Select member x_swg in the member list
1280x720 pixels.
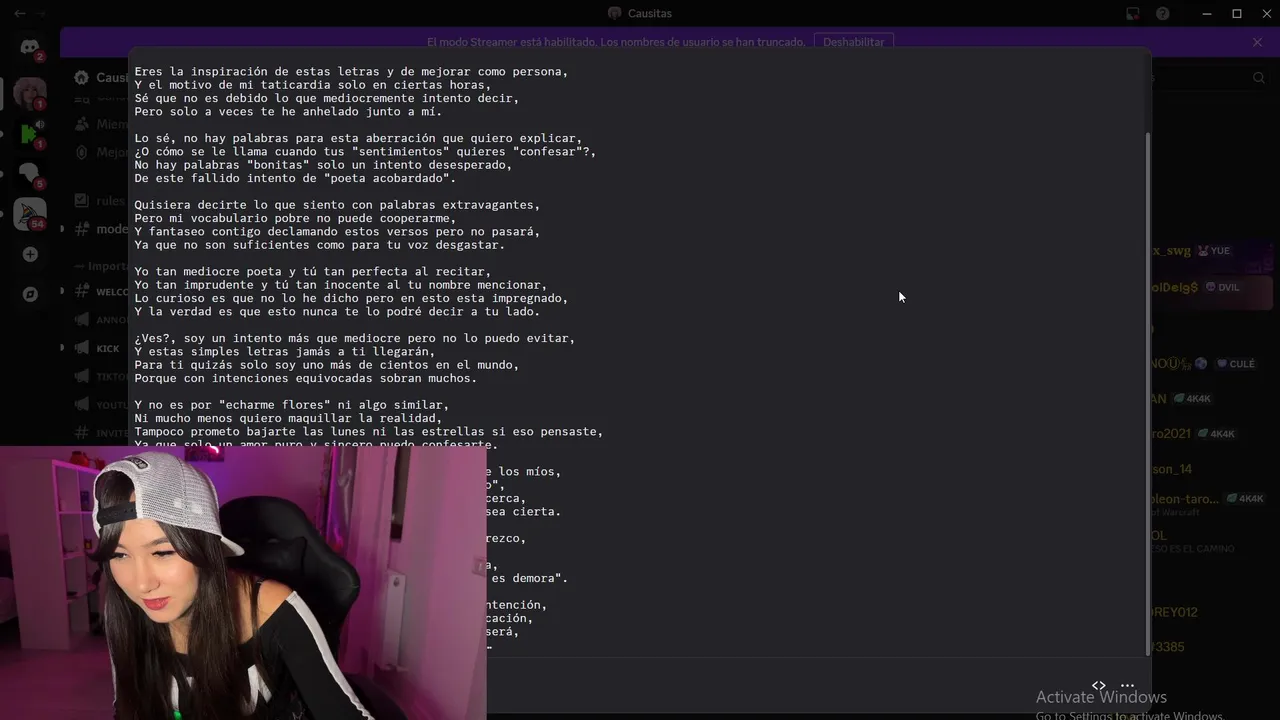click(x=1172, y=251)
